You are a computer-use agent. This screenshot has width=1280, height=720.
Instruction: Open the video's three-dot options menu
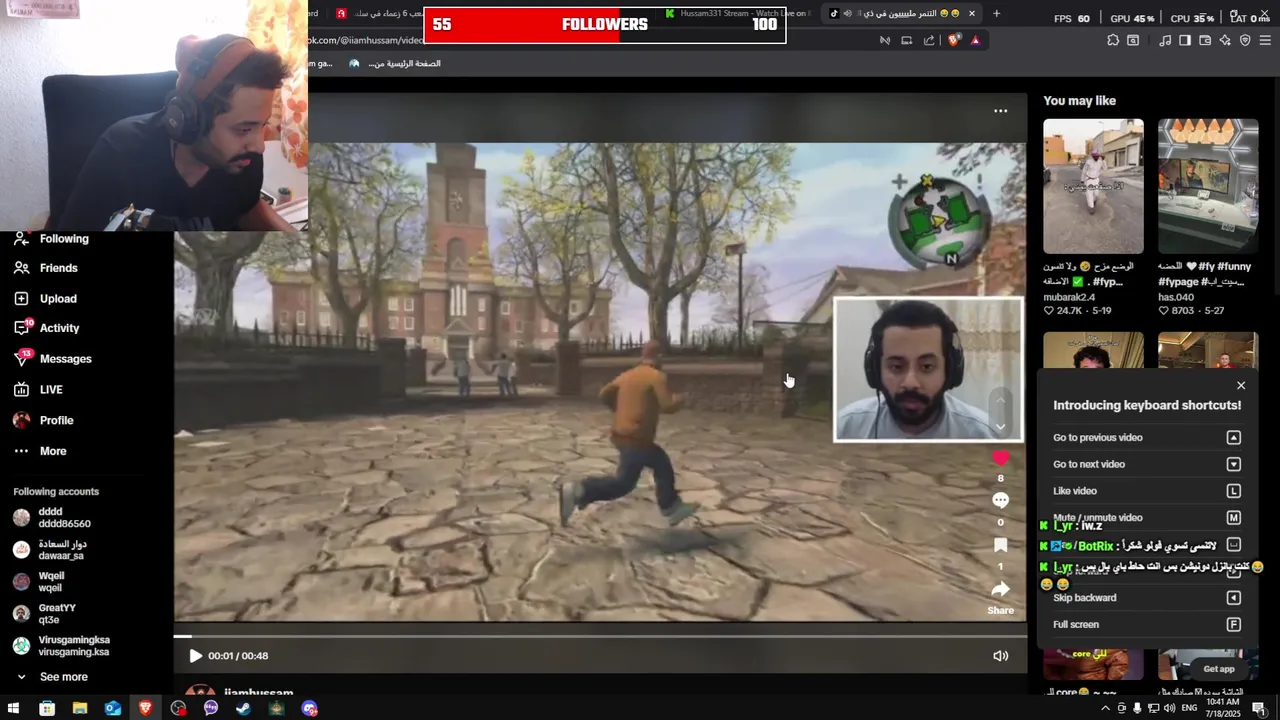pyautogui.click(x=1000, y=111)
